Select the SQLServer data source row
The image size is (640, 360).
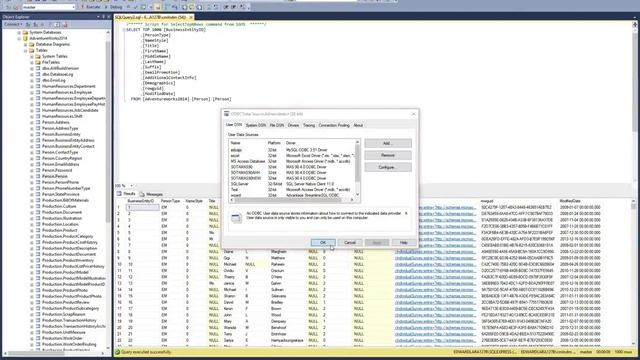point(291,184)
